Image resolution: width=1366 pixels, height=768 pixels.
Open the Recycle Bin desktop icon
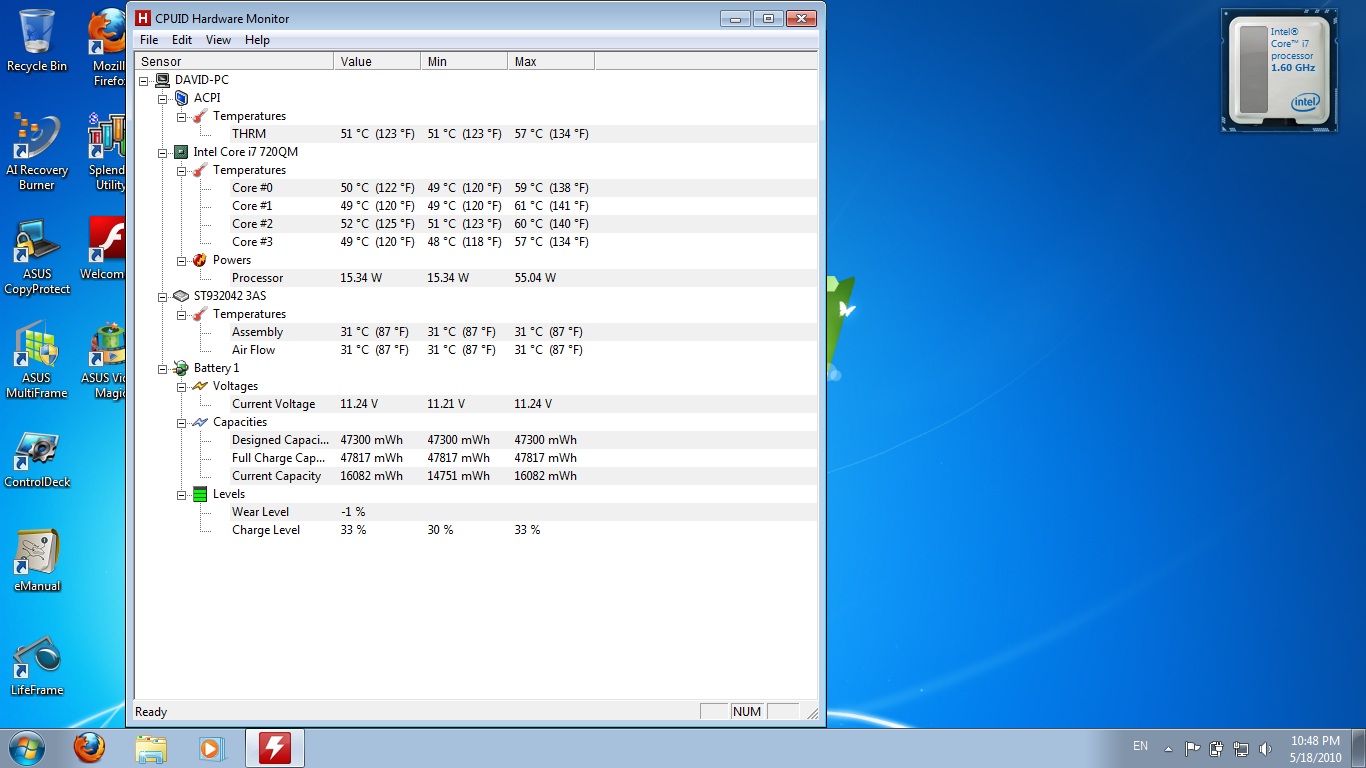click(37, 40)
